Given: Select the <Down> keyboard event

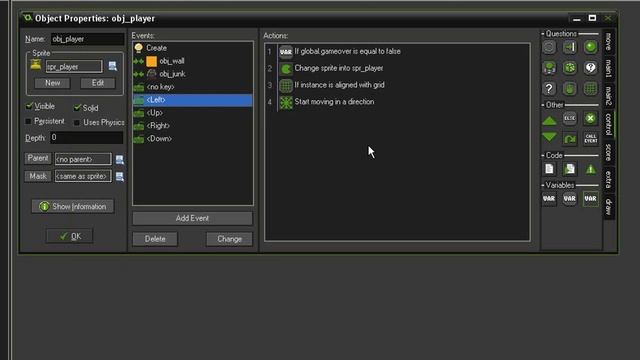Looking at the screenshot, I should tap(192, 139).
